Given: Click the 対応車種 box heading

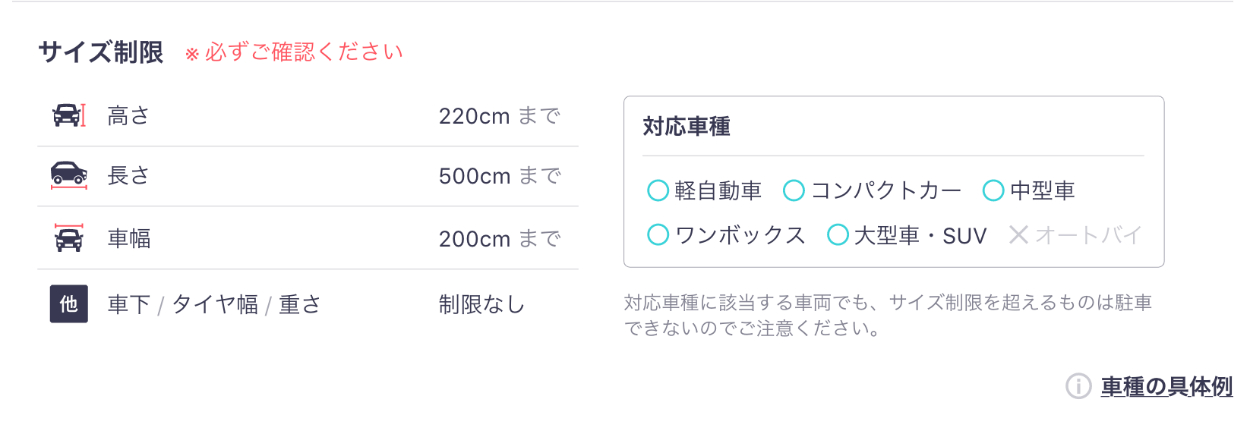Looking at the screenshot, I should pyautogui.click(x=686, y=127).
